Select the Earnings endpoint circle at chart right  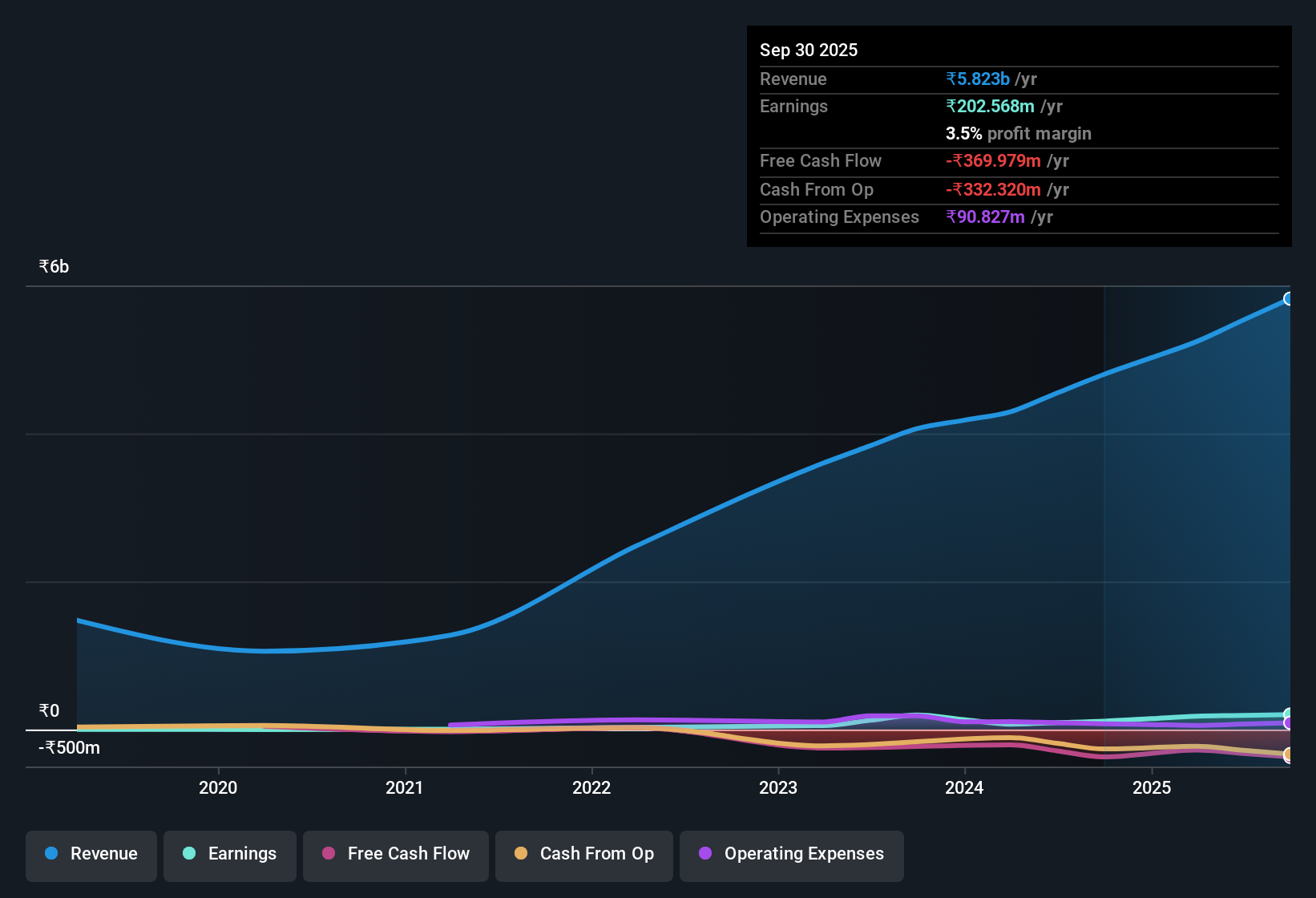tap(1287, 714)
